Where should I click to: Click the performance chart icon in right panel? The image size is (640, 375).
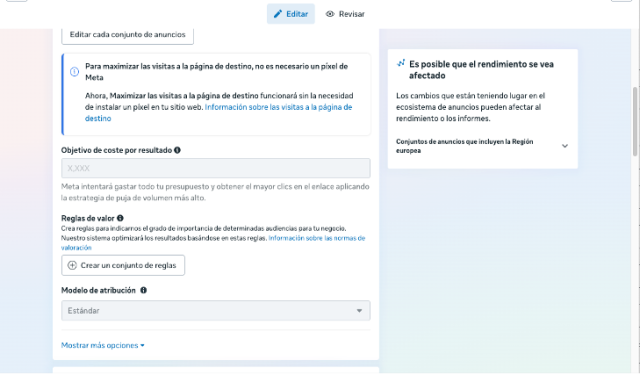coord(401,63)
